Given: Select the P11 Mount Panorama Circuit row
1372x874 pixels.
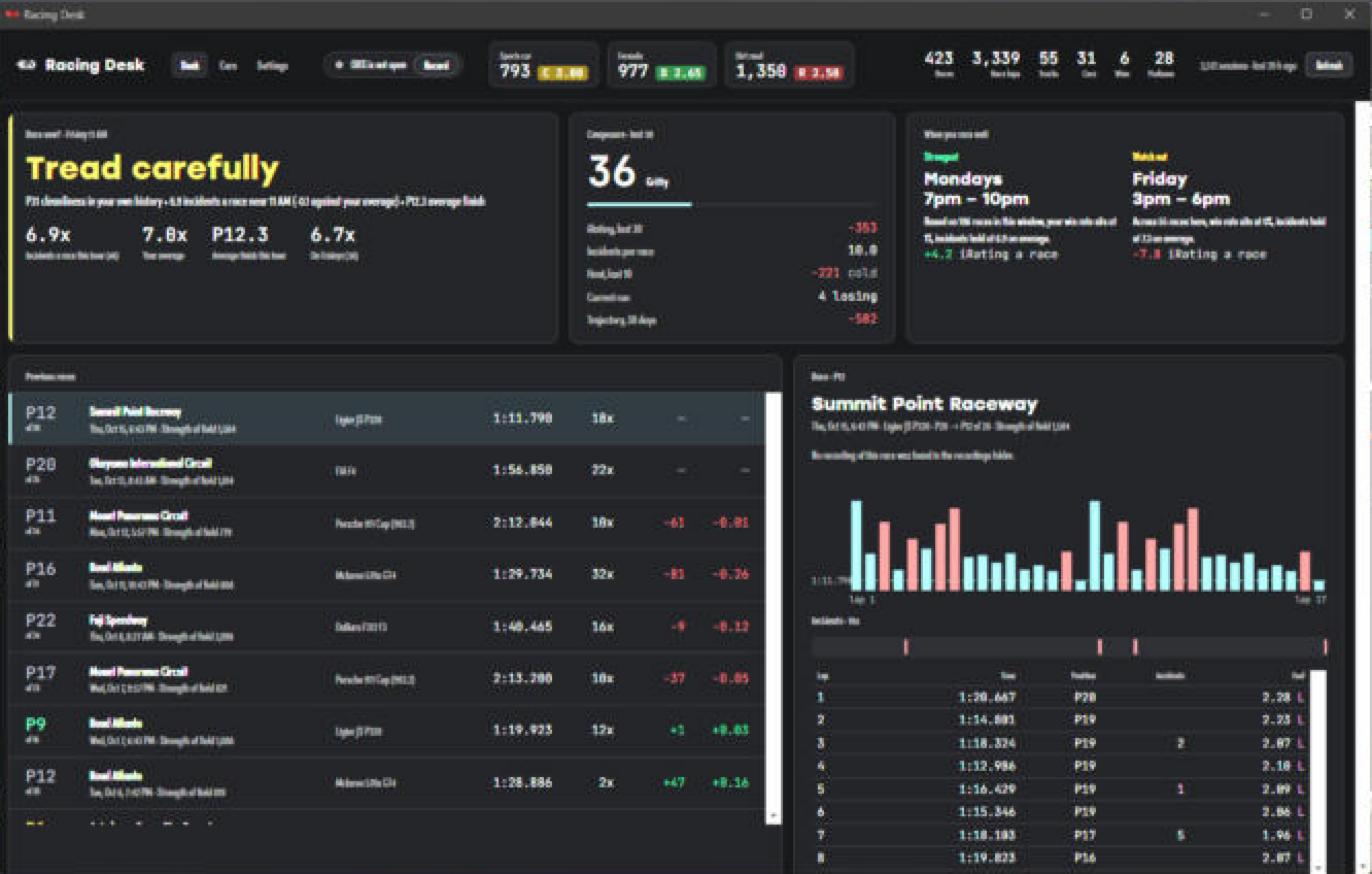Looking at the screenshot, I should (x=386, y=522).
